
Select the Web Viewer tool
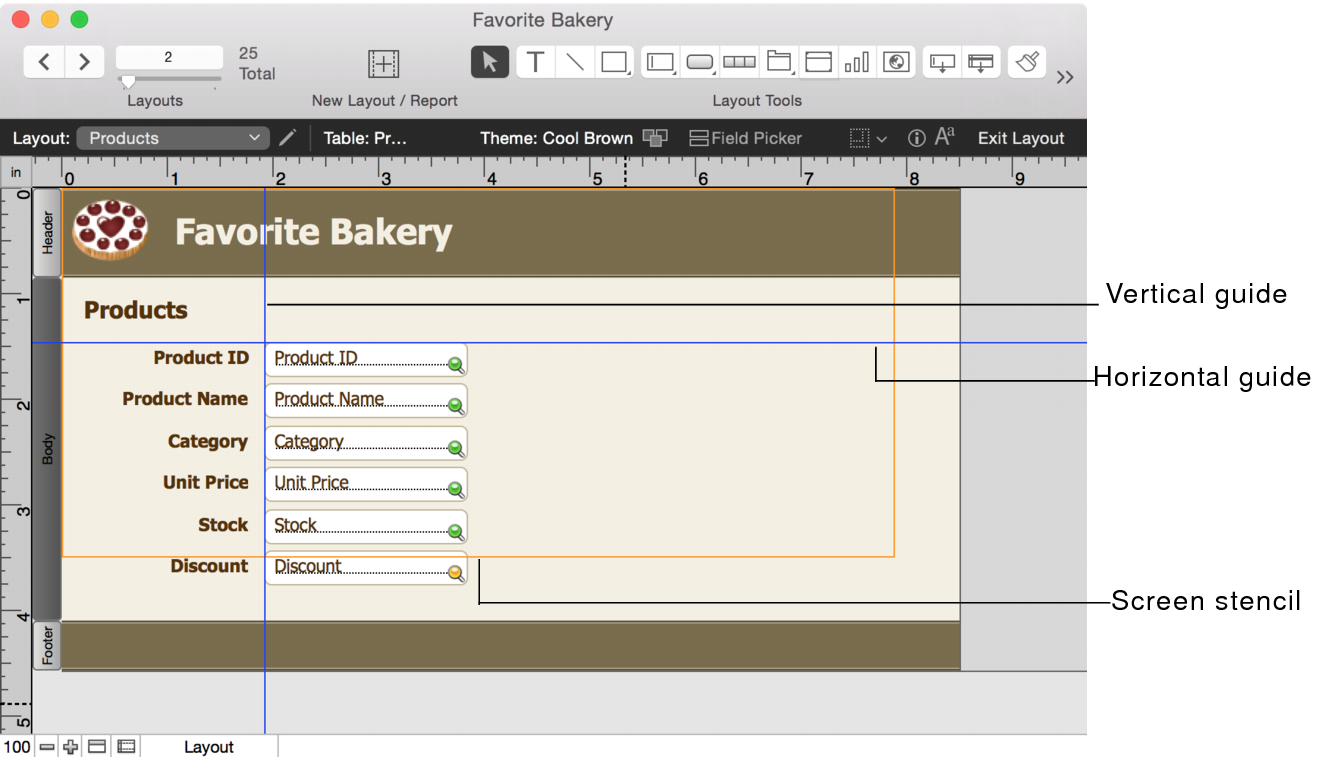point(897,62)
